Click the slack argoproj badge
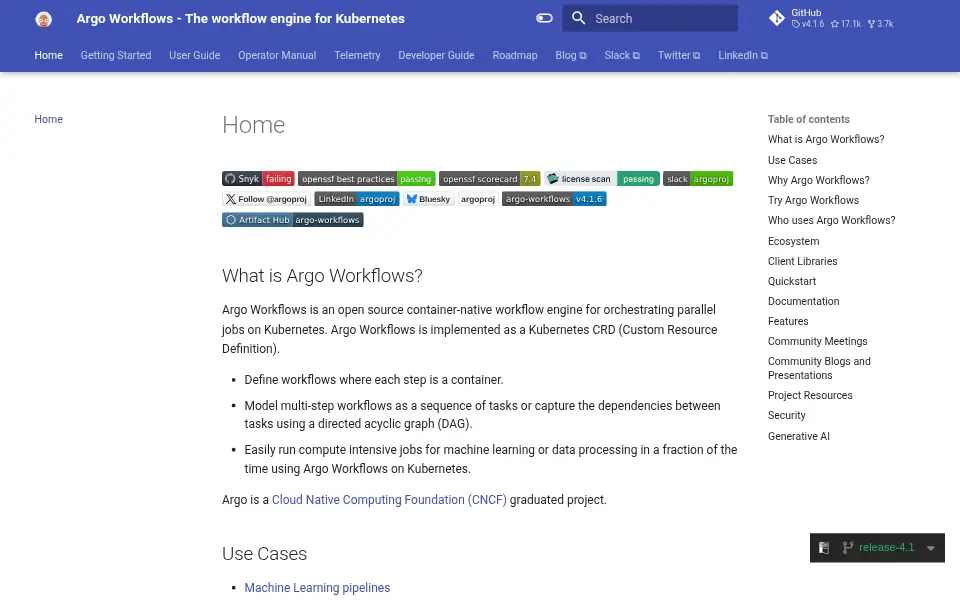The height and width of the screenshot is (600, 960). (698, 179)
